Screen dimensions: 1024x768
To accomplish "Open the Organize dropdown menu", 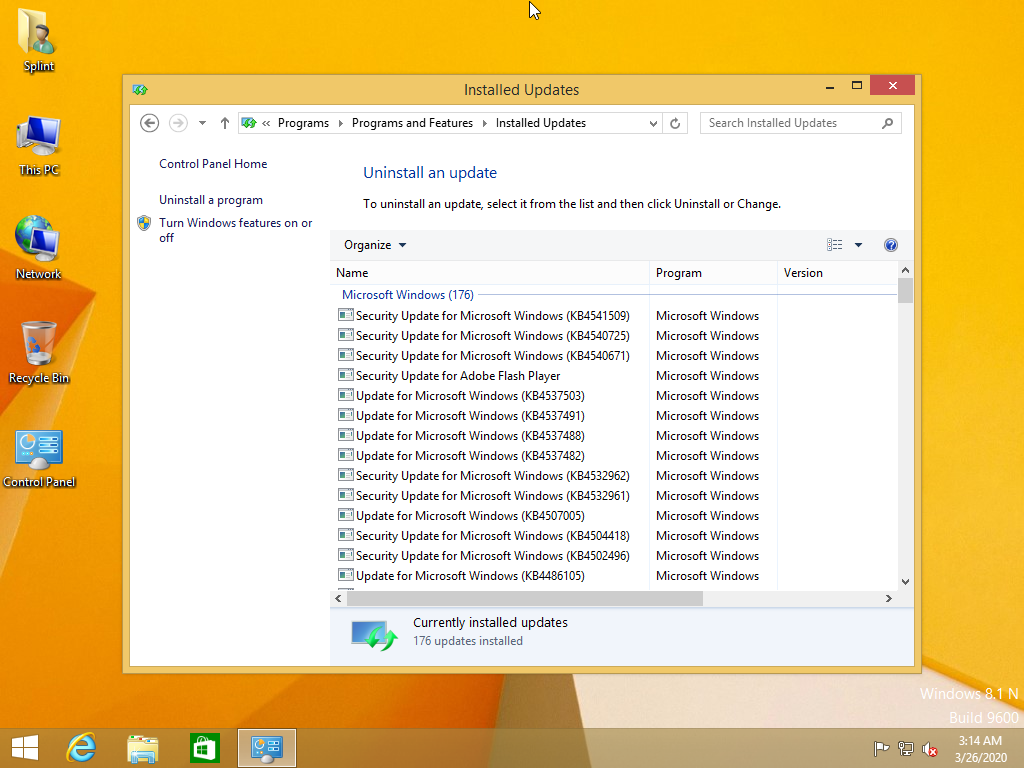I will point(375,245).
